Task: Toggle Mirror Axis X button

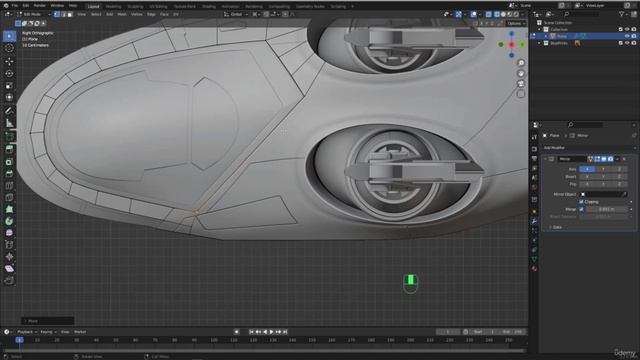Action: (x=587, y=169)
